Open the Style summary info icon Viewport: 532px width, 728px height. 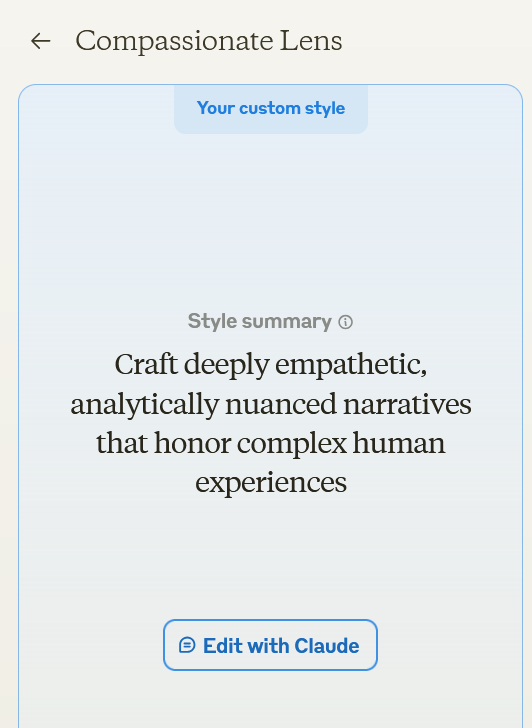click(345, 322)
